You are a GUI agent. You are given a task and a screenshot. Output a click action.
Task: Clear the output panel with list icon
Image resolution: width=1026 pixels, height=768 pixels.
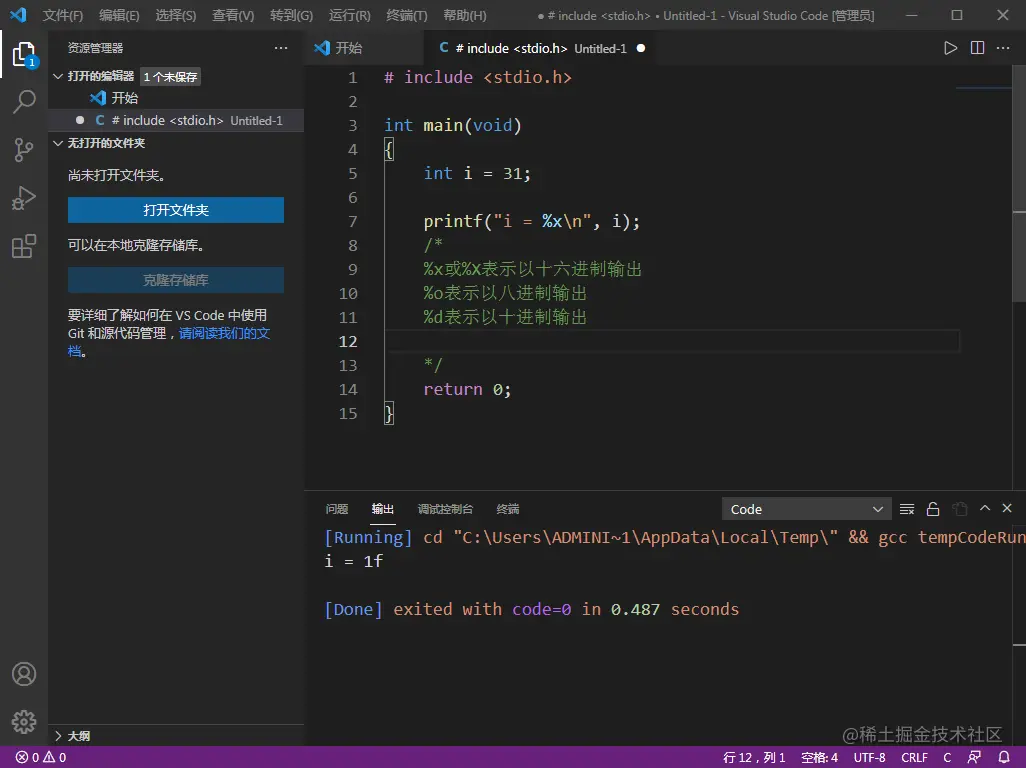(907, 509)
